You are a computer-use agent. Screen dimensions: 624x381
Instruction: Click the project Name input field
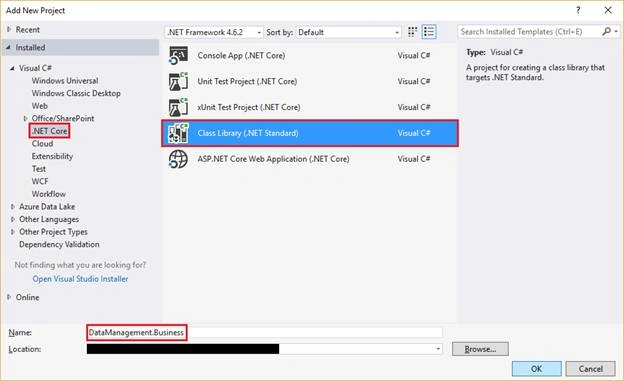(x=265, y=332)
